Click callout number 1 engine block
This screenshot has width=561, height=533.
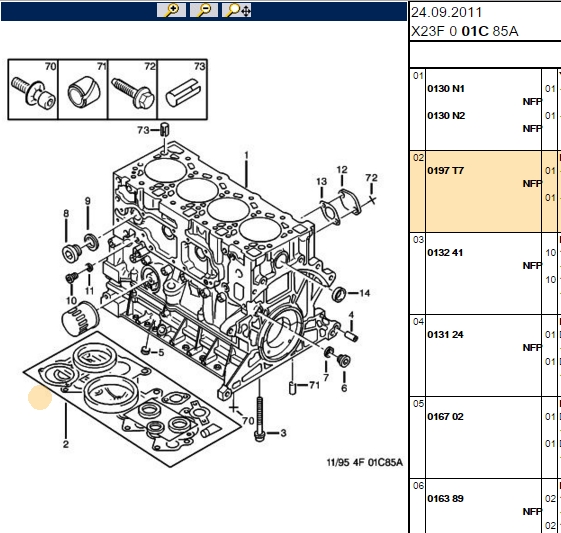(x=246, y=155)
